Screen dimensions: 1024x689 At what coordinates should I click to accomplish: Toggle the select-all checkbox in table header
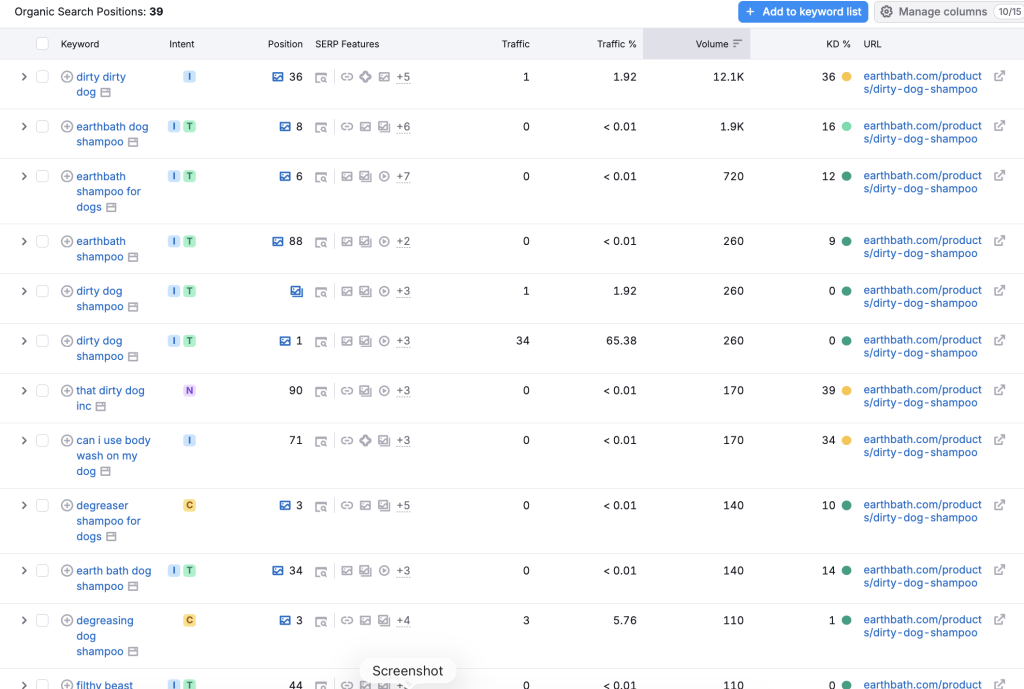click(x=42, y=44)
